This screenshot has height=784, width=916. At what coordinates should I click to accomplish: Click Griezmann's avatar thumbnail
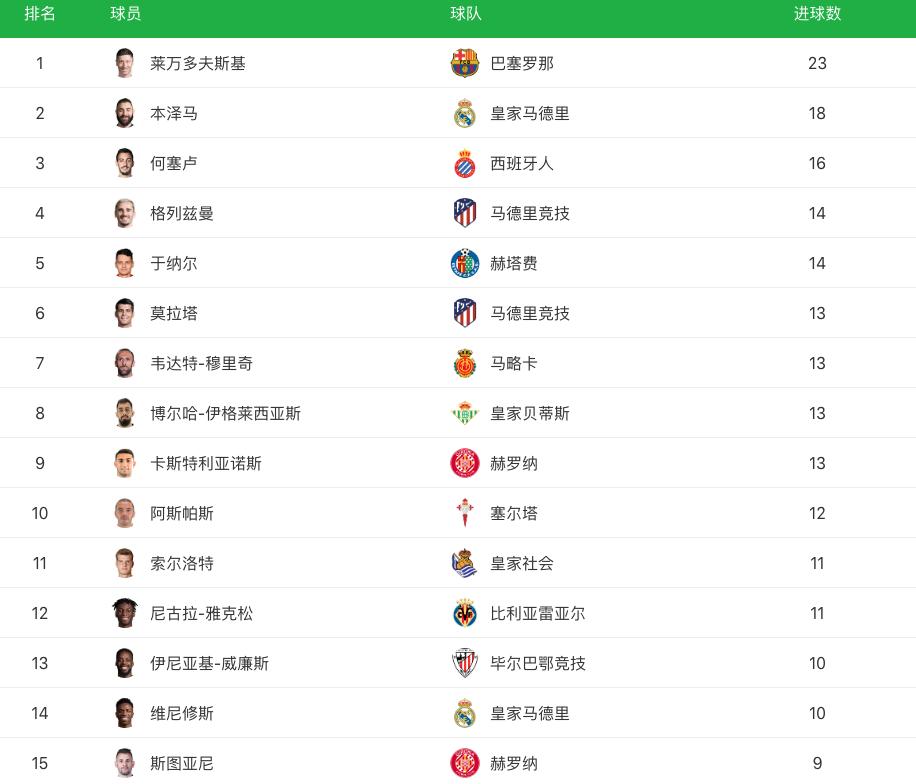coord(124,213)
